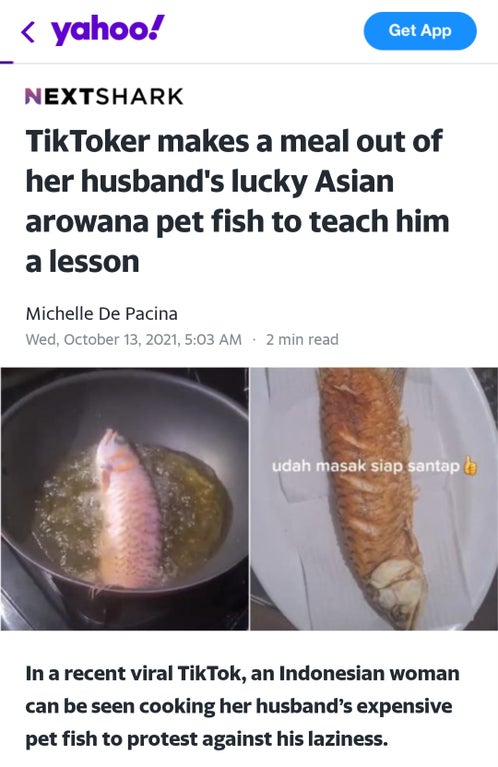Click the word 'TikToker' in the headline
Screen dimensions: 498x767
pos(88,141)
